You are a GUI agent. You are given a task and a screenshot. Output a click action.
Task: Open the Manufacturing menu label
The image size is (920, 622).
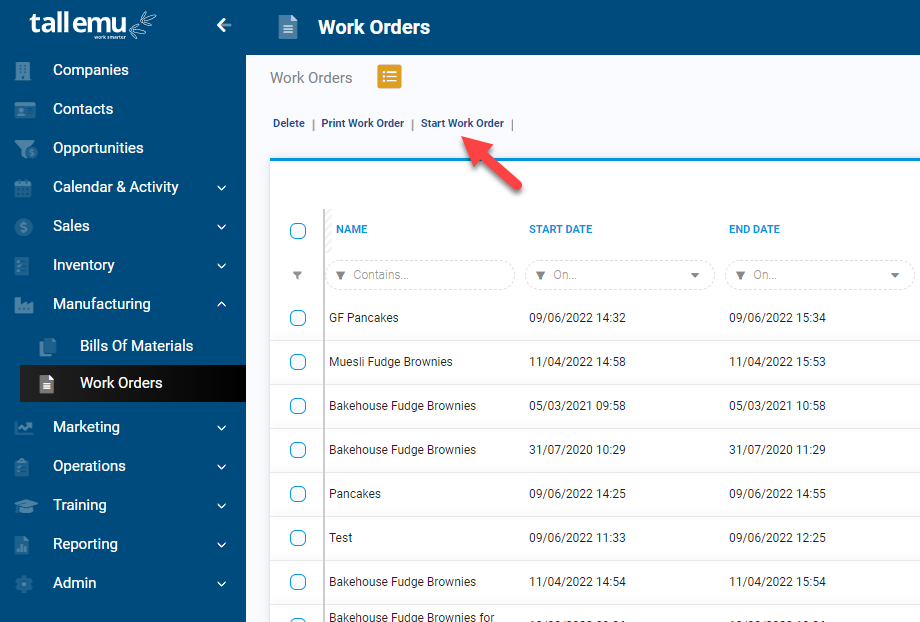(102, 304)
